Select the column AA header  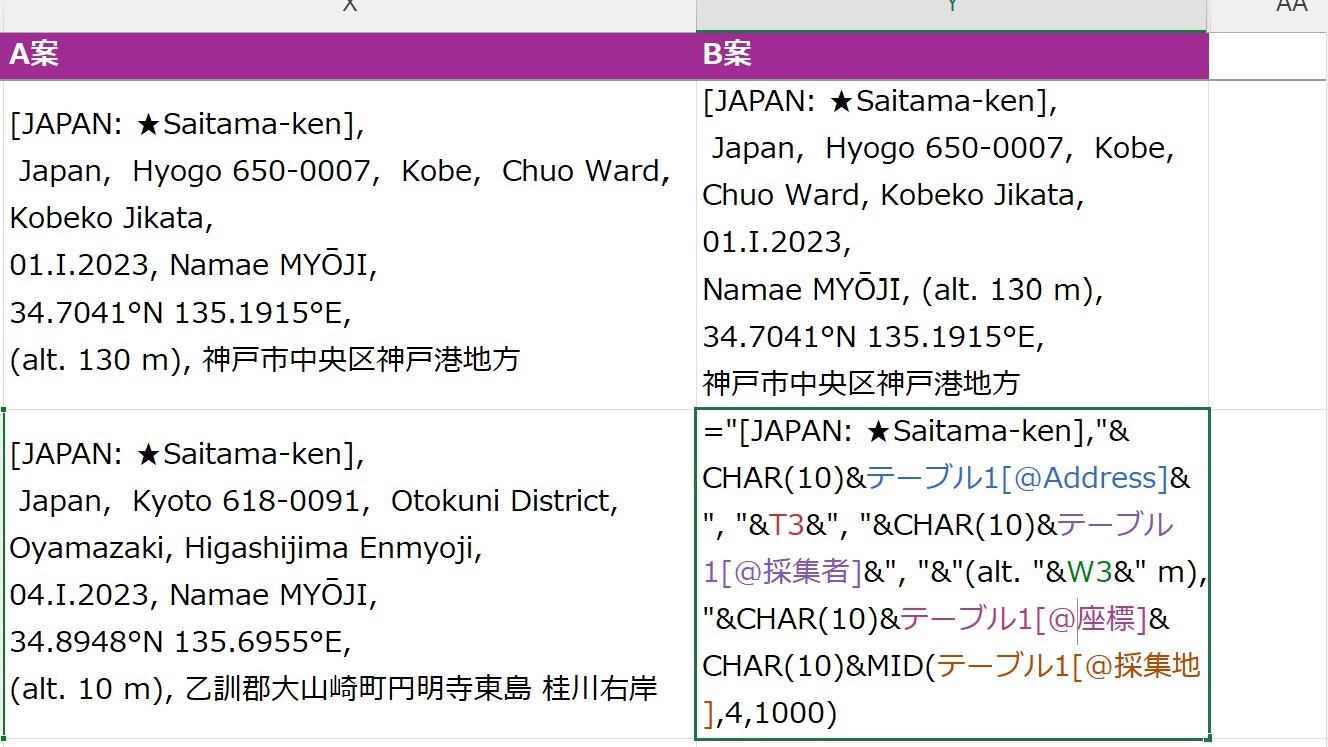coord(1290,10)
